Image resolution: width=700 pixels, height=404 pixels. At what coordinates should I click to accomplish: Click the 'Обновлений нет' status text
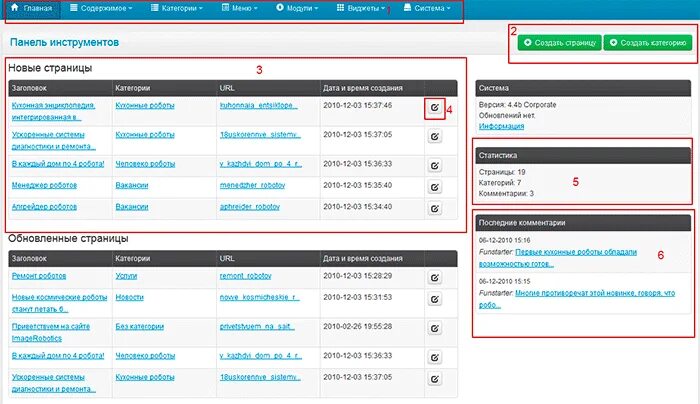[x=507, y=115]
